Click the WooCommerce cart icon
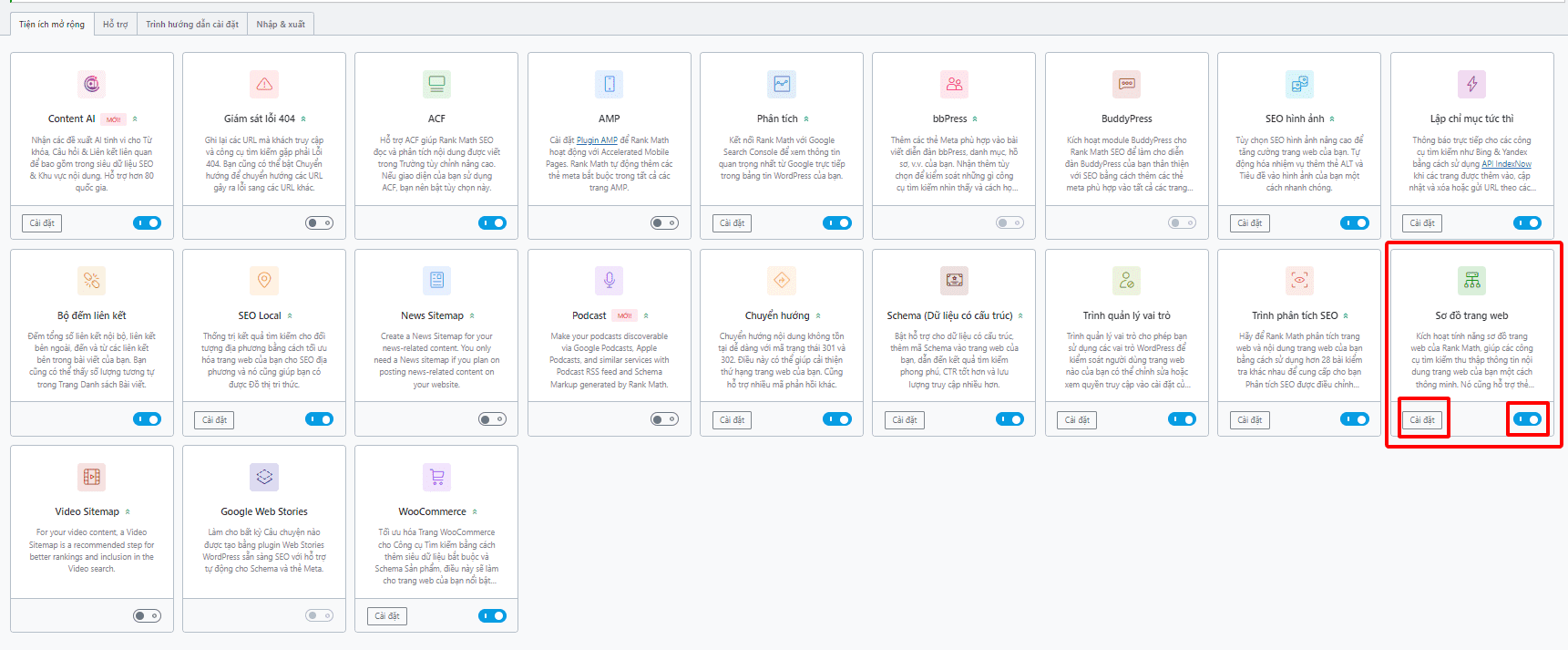 [436, 477]
